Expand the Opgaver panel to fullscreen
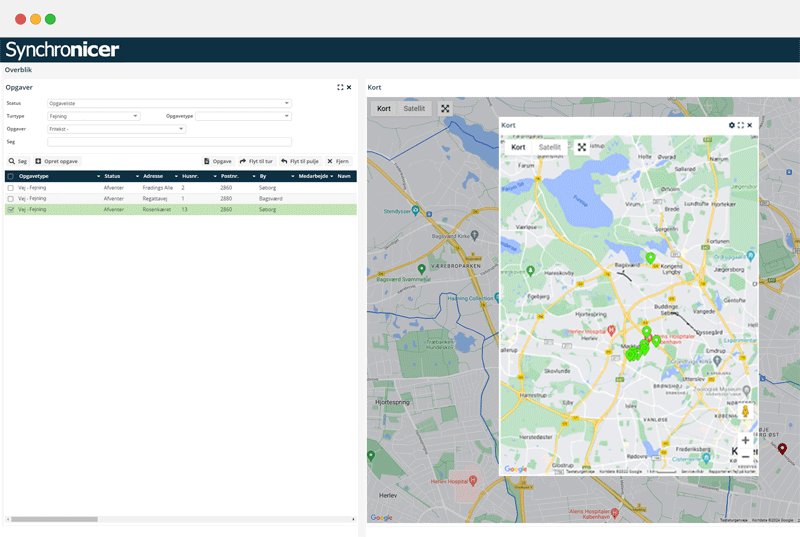 pyautogui.click(x=340, y=87)
